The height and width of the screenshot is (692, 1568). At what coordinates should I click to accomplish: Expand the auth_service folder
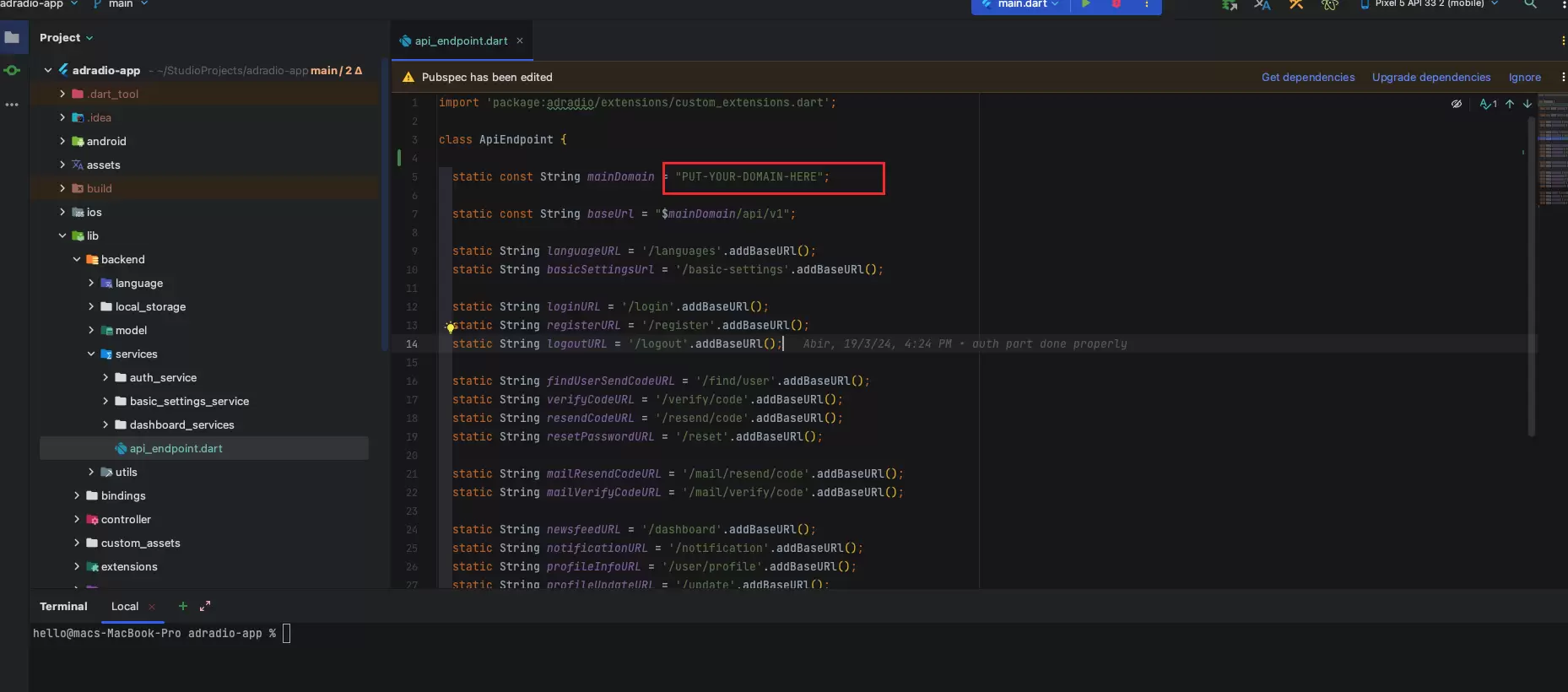coord(105,377)
